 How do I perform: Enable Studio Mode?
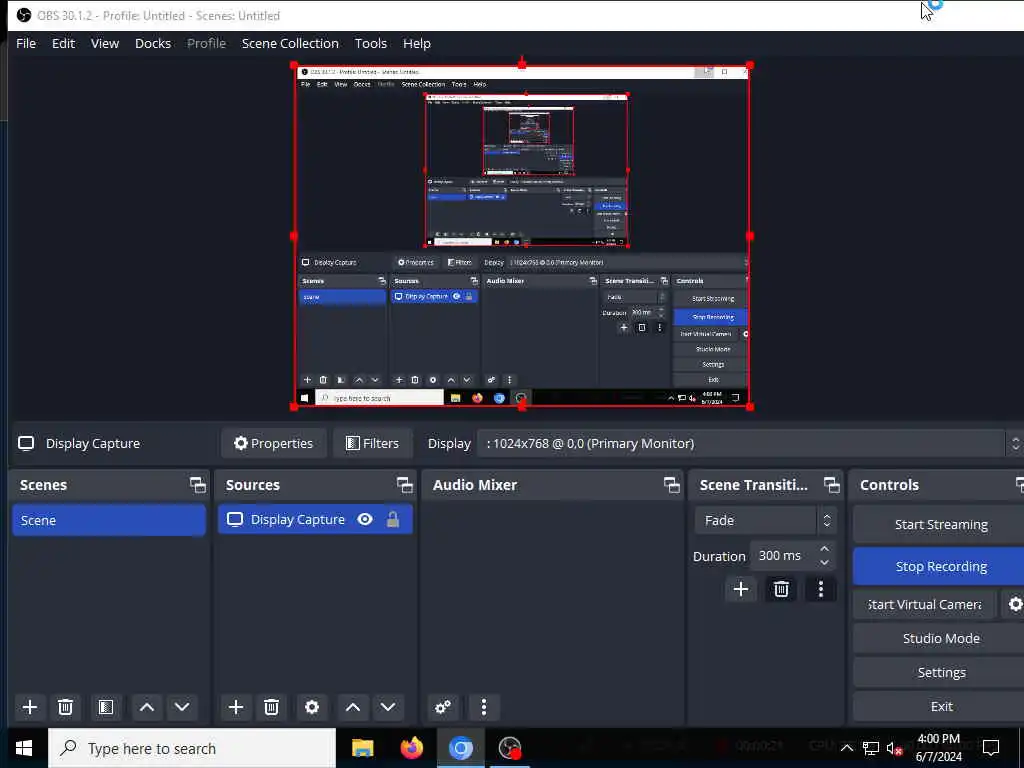coord(940,639)
